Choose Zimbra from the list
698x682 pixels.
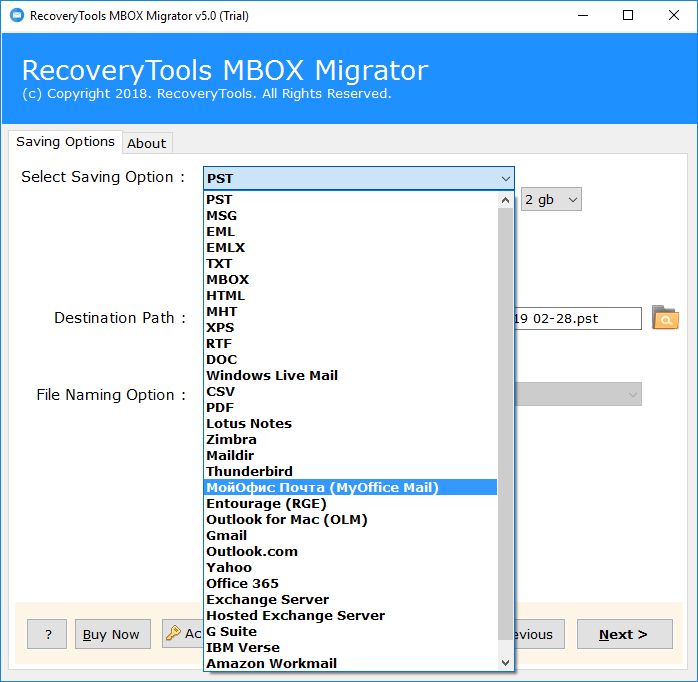pos(351,440)
